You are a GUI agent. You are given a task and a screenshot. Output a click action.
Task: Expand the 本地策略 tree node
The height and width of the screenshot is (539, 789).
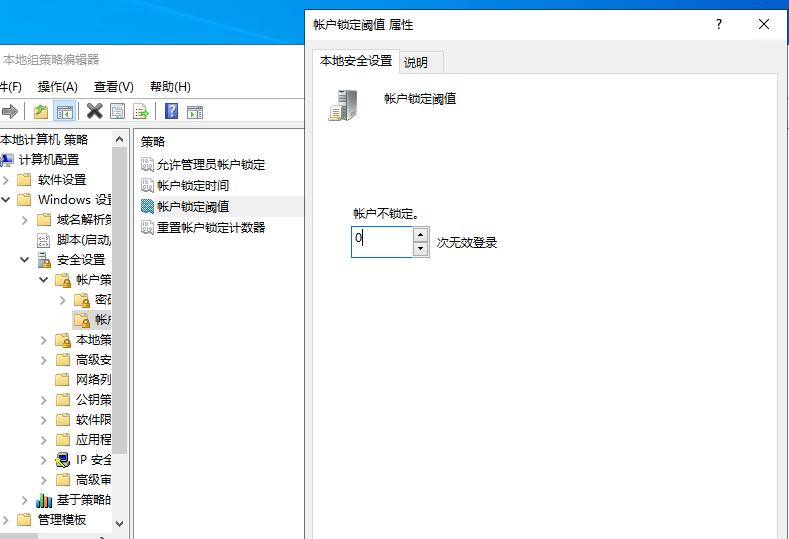pos(44,340)
